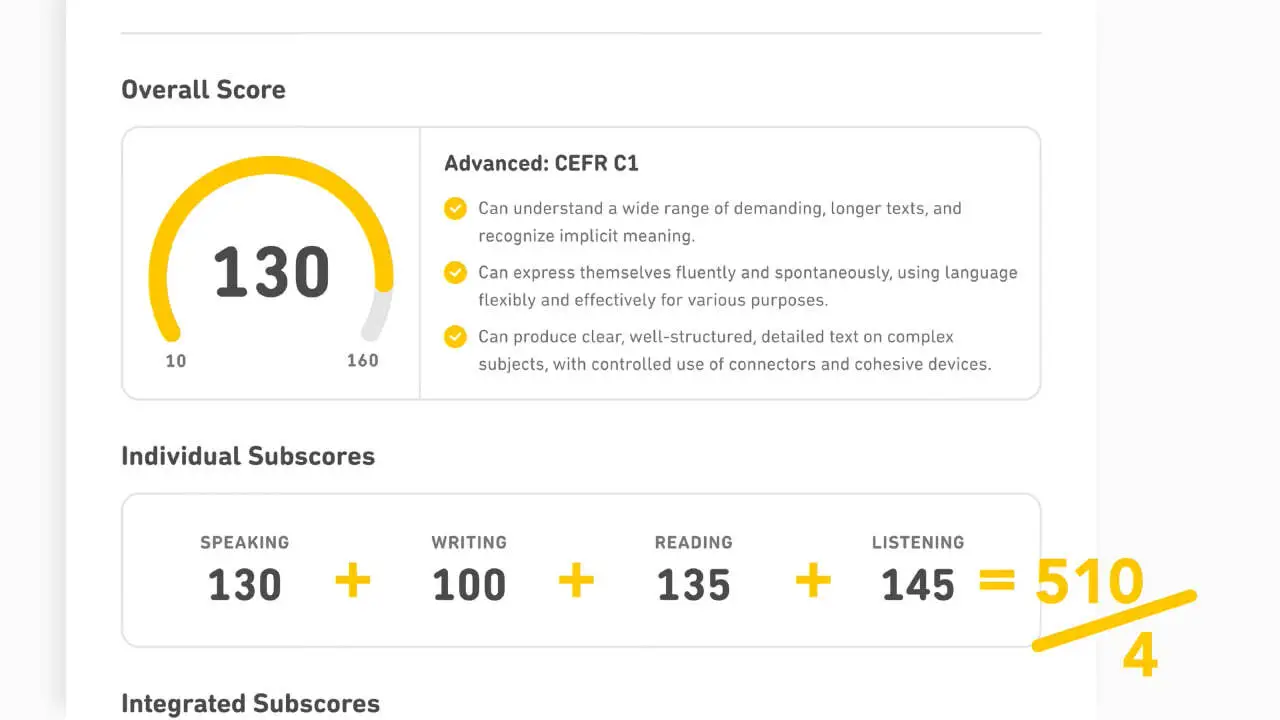Click the plus sign between Reading and Listening

point(813,581)
